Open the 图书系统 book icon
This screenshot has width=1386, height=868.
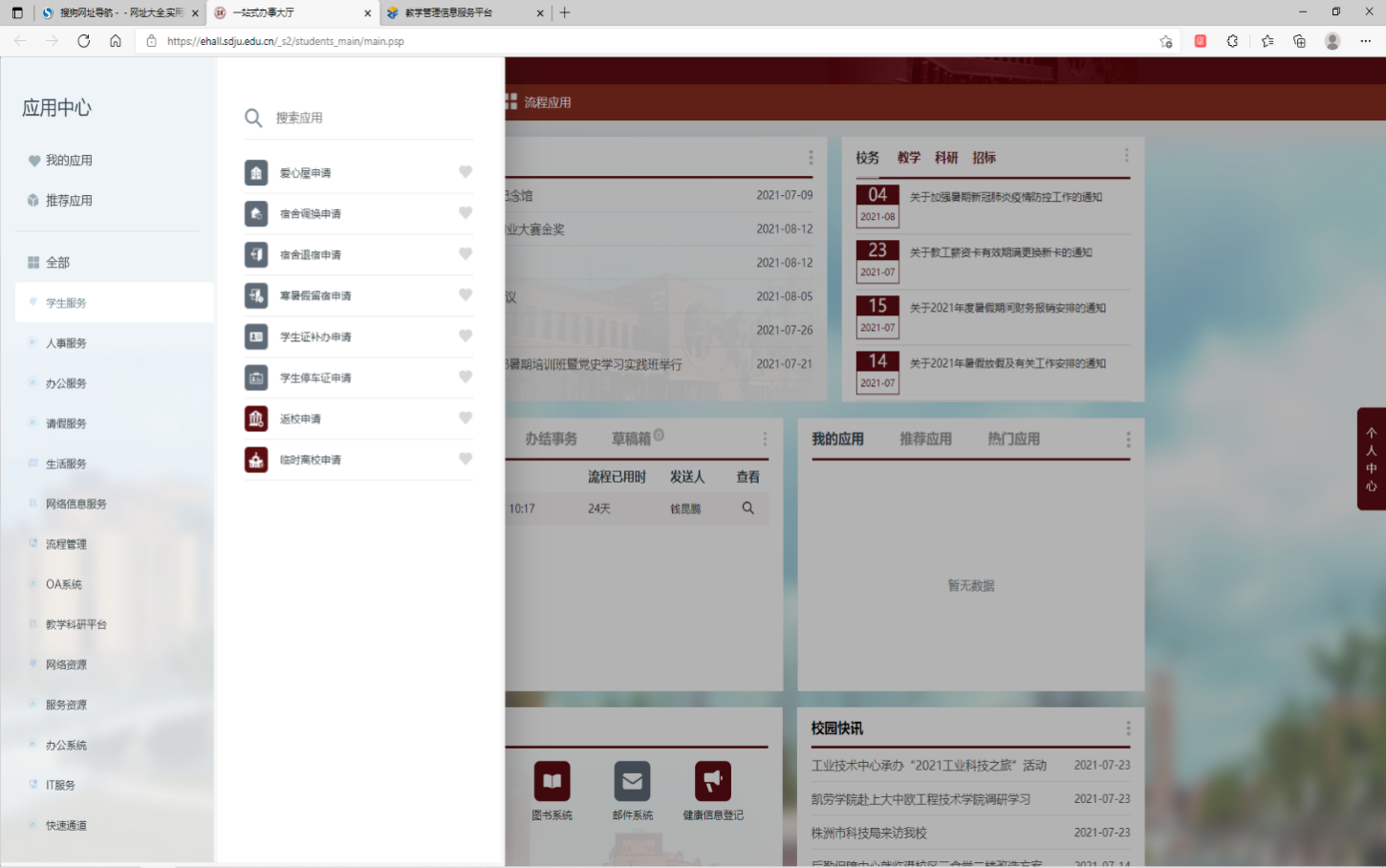pos(552,781)
